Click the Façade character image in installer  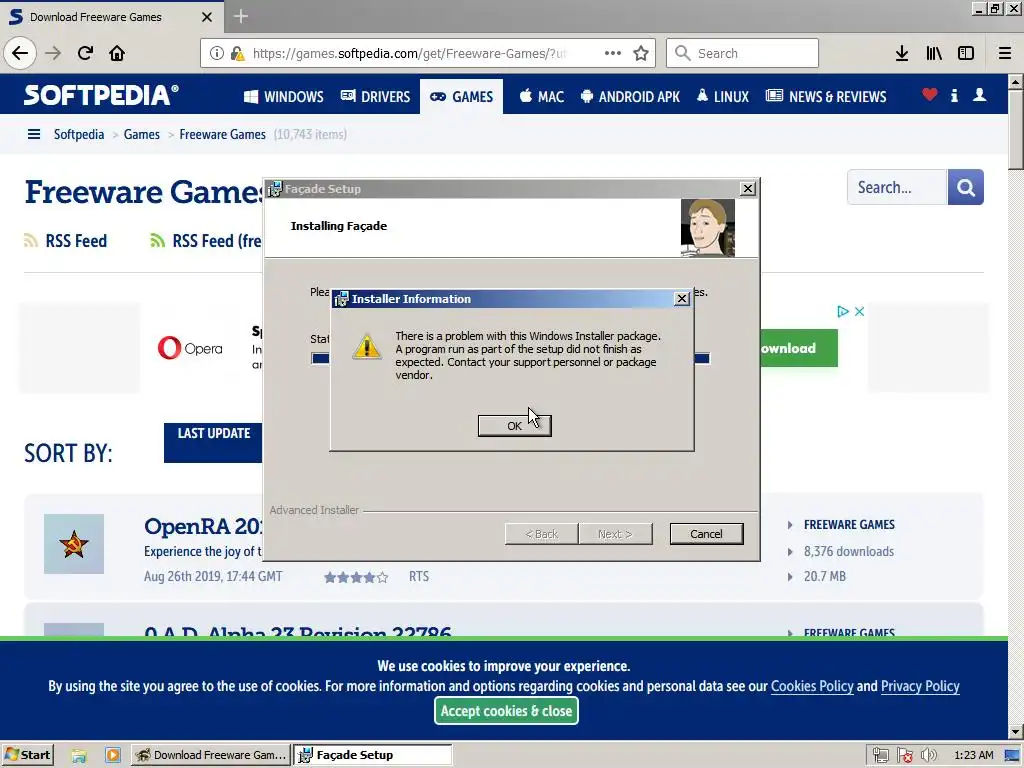[x=707, y=227]
